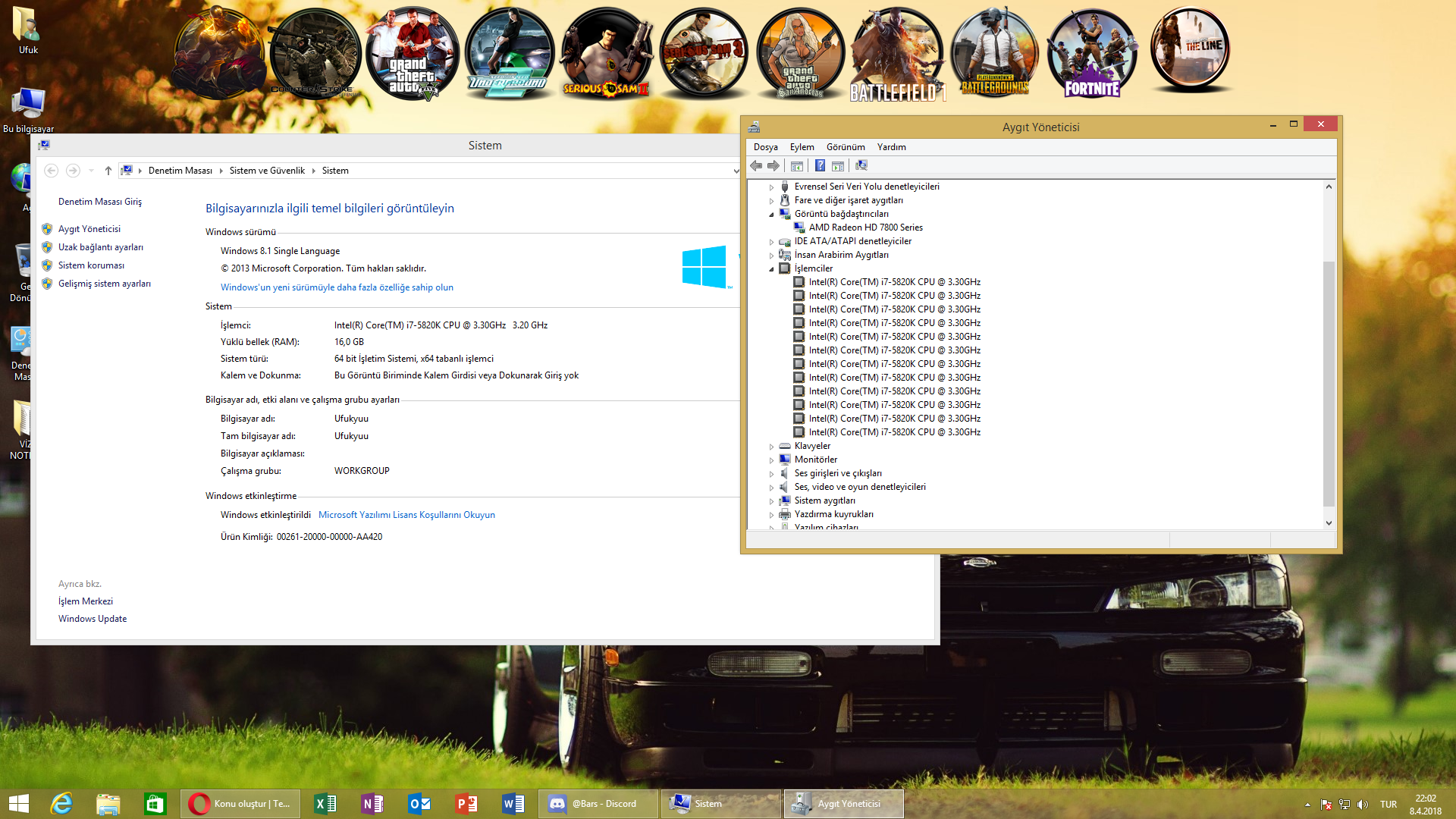The height and width of the screenshot is (819, 1456).
Task: Expand the Monitörler node
Action: click(771, 460)
